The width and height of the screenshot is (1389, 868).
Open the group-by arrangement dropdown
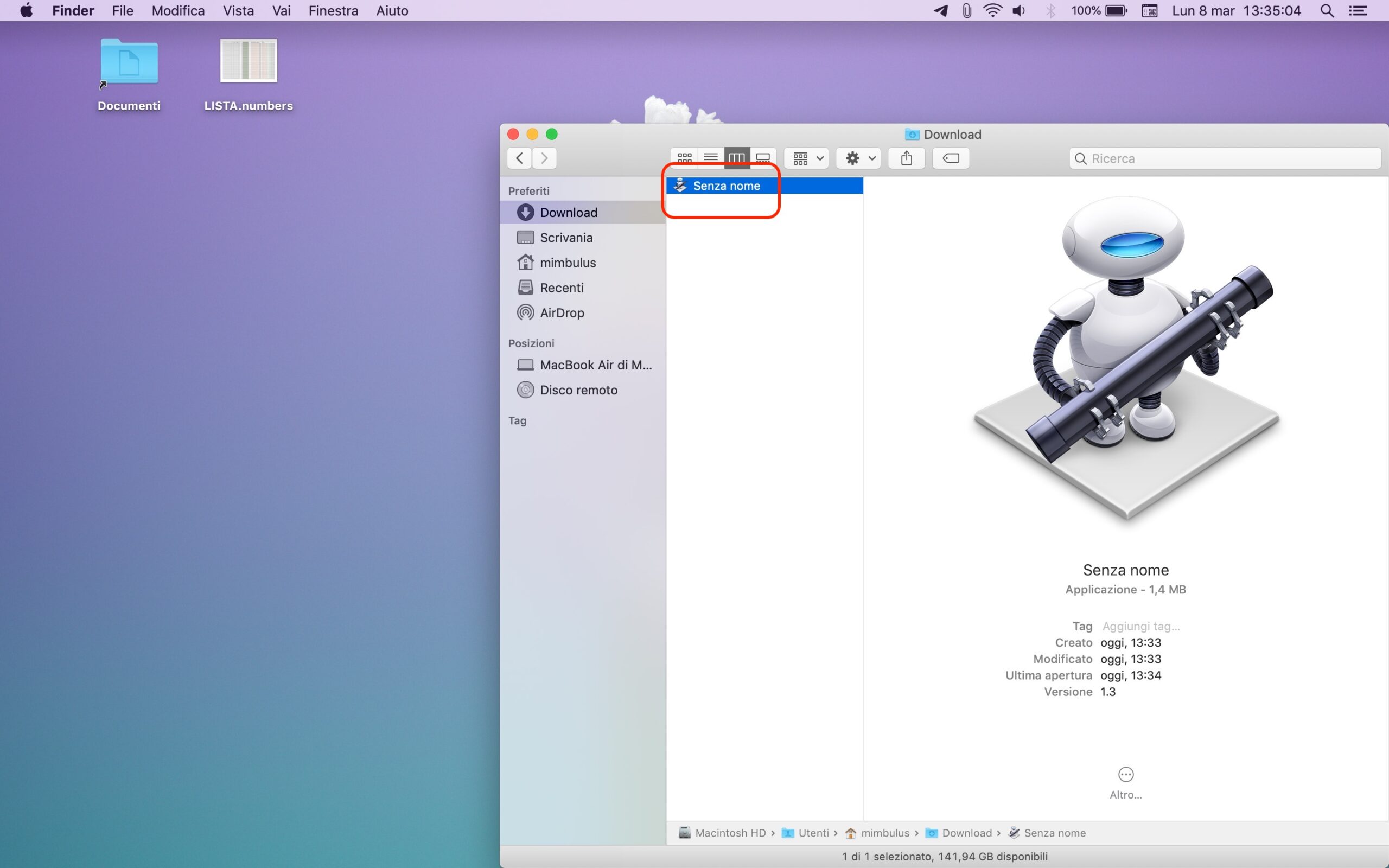(x=806, y=158)
